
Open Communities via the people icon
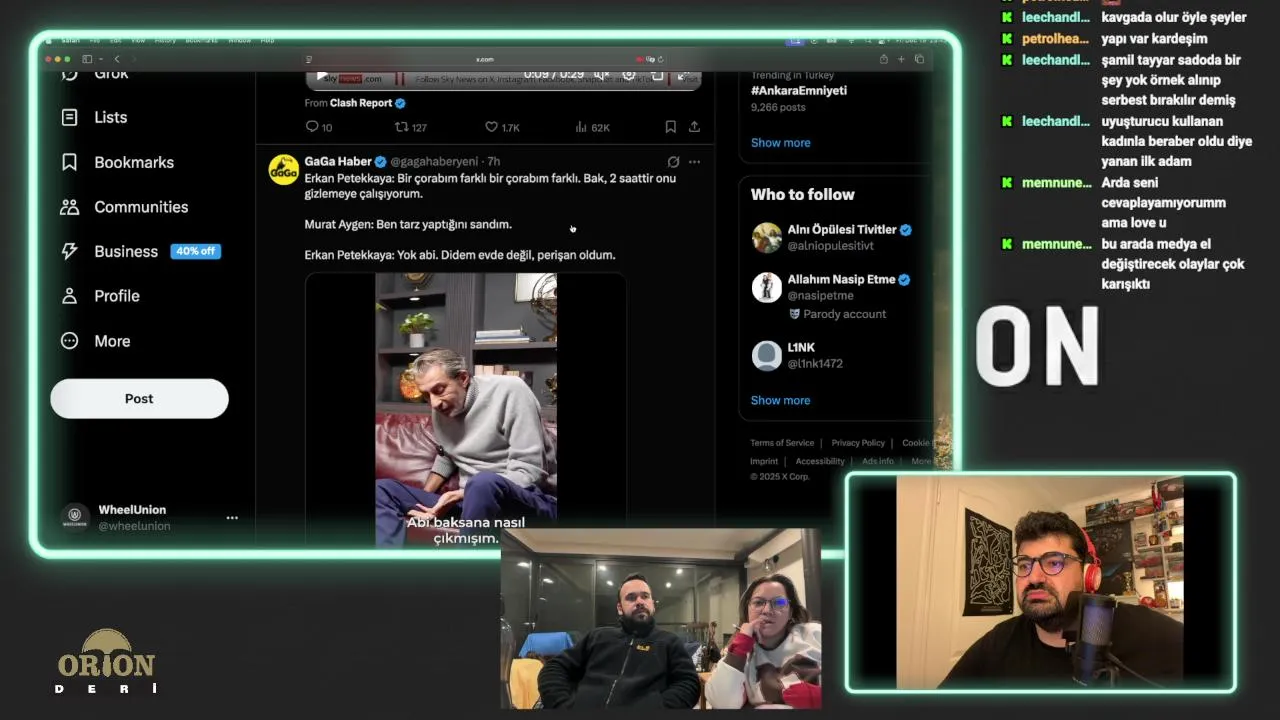pos(69,207)
